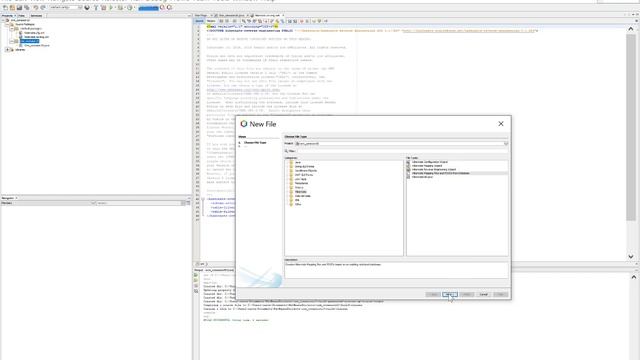The height and width of the screenshot is (360, 640).
Task: Expand the Libraries node in project tree
Action: (x=7, y=49)
